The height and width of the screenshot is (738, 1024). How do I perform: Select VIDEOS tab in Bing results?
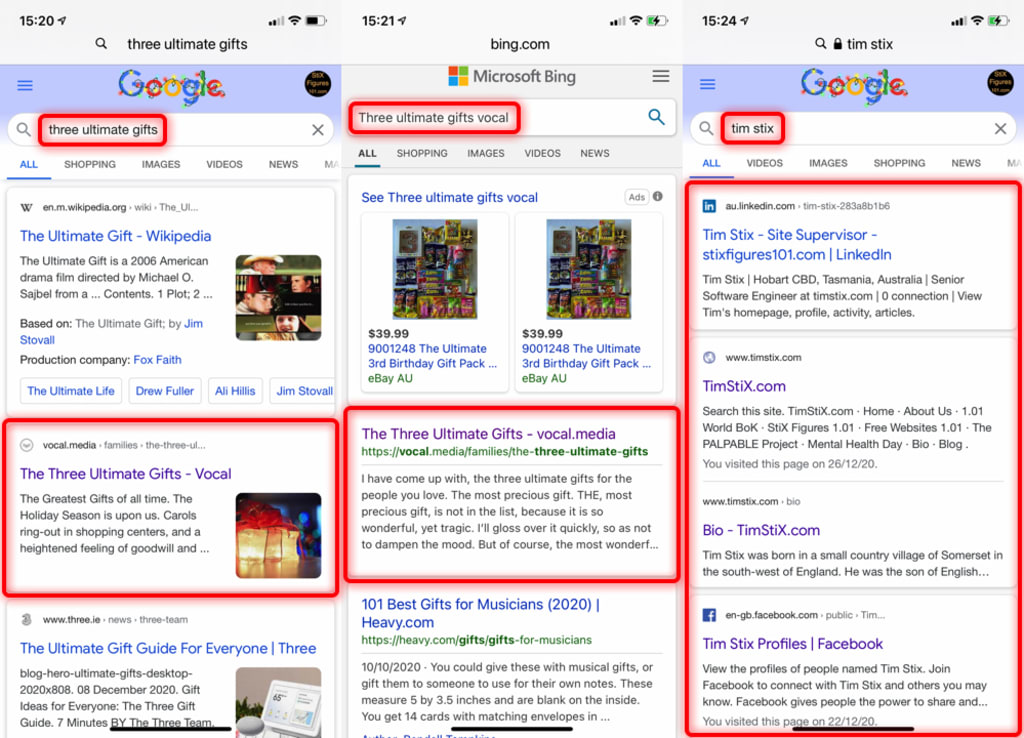point(542,153)
